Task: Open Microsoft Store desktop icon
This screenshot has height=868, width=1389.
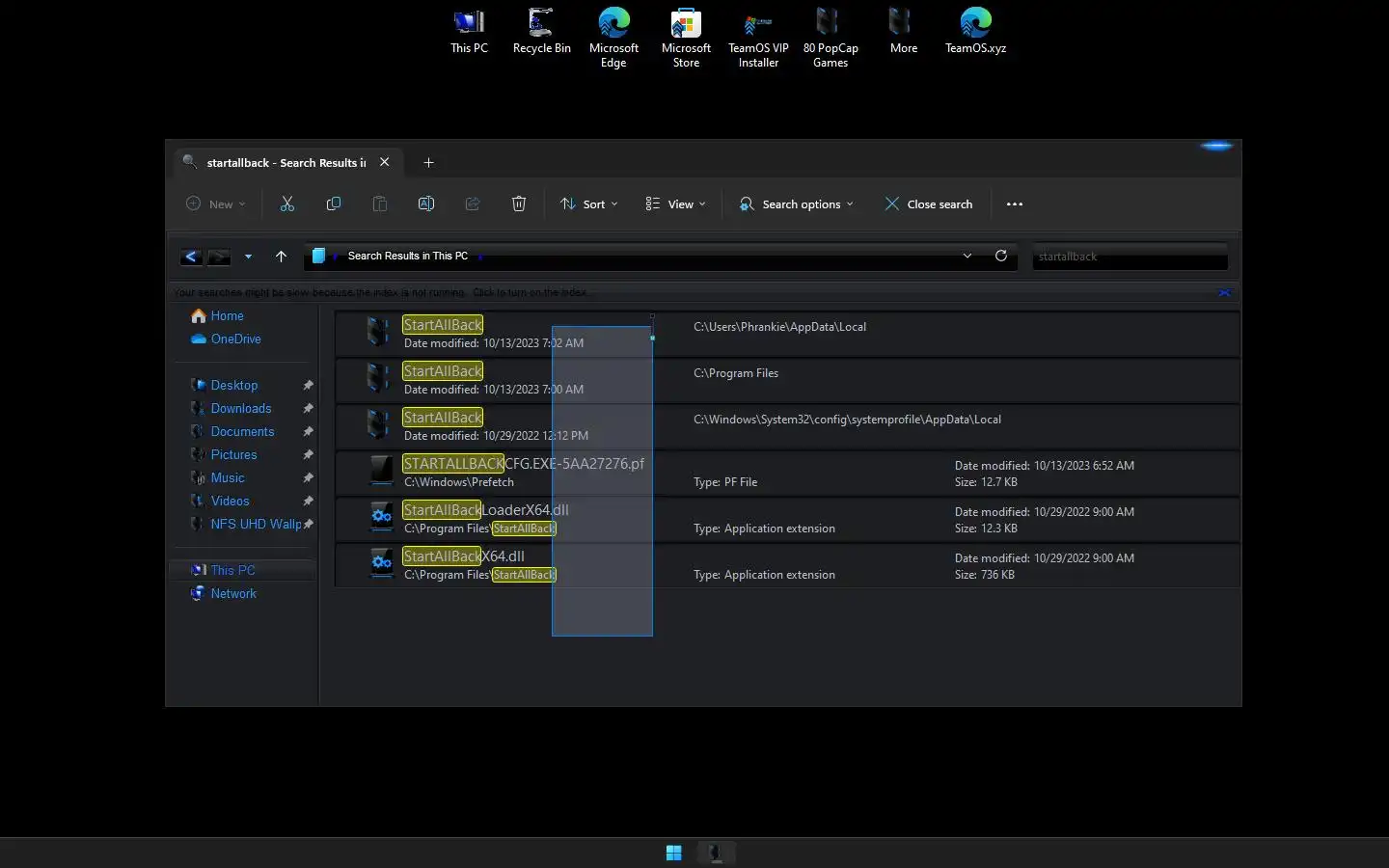Action: point(686,38)
